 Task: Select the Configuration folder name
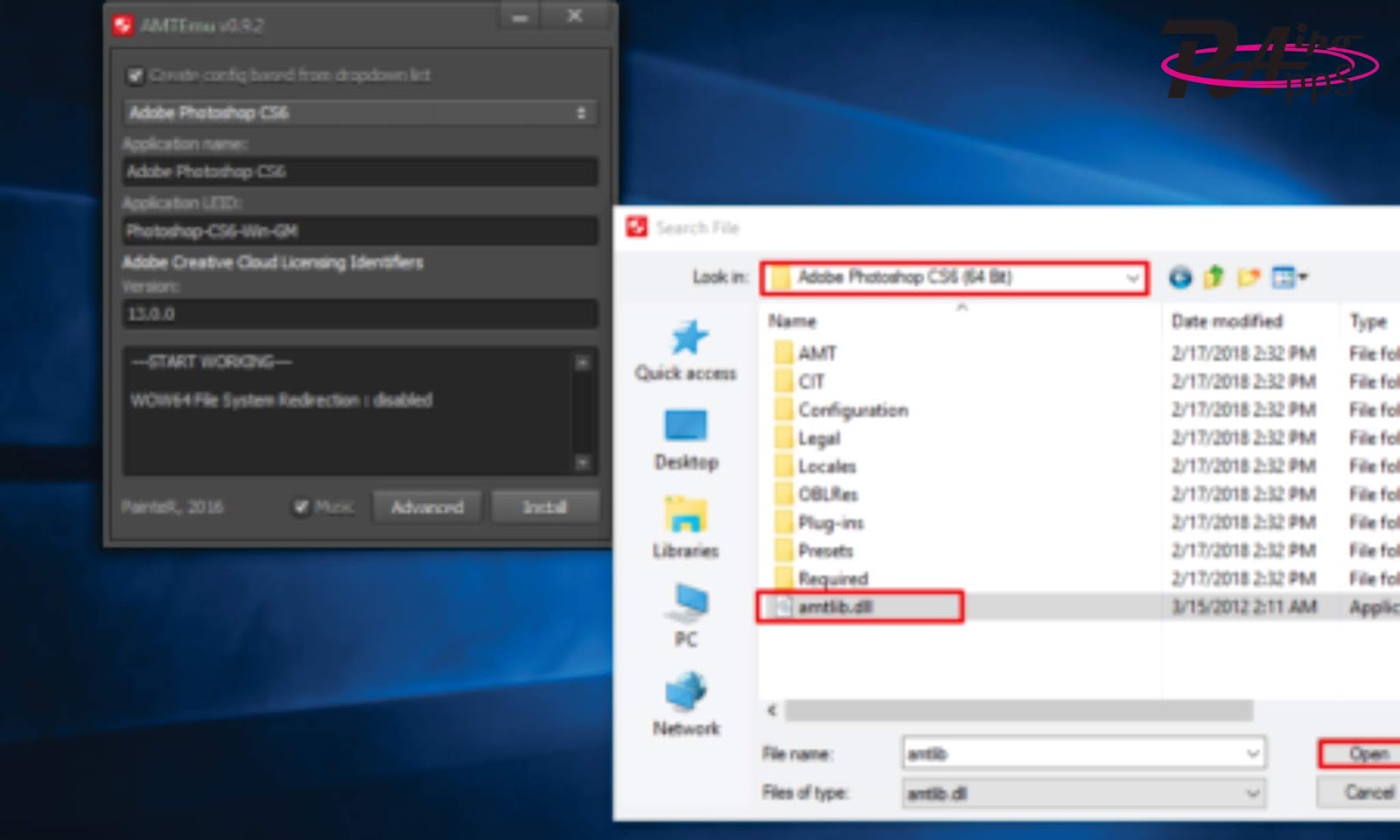coord(853,409)
